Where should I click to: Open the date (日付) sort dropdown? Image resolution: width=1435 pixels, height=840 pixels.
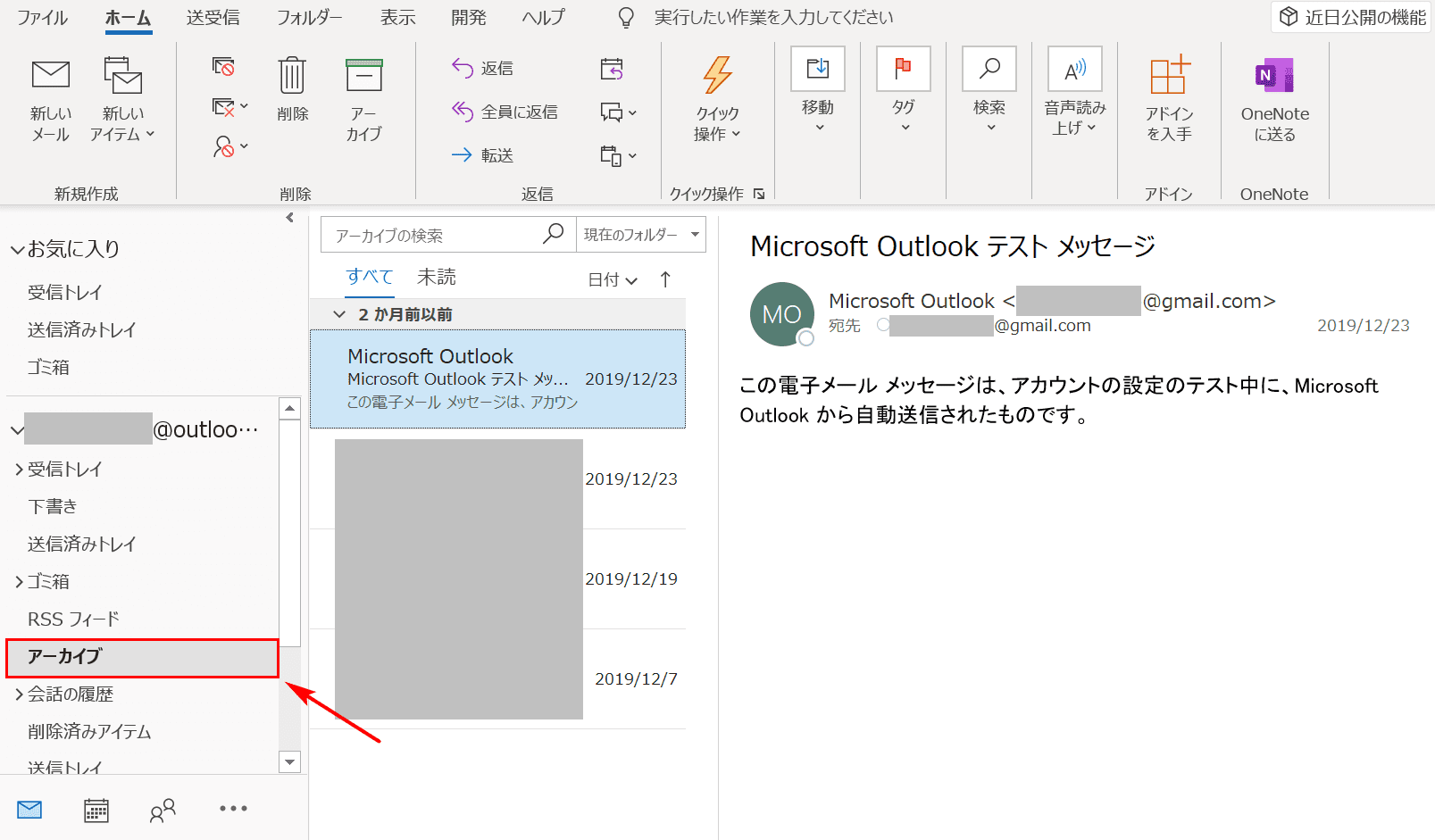(x=613, y=279)
